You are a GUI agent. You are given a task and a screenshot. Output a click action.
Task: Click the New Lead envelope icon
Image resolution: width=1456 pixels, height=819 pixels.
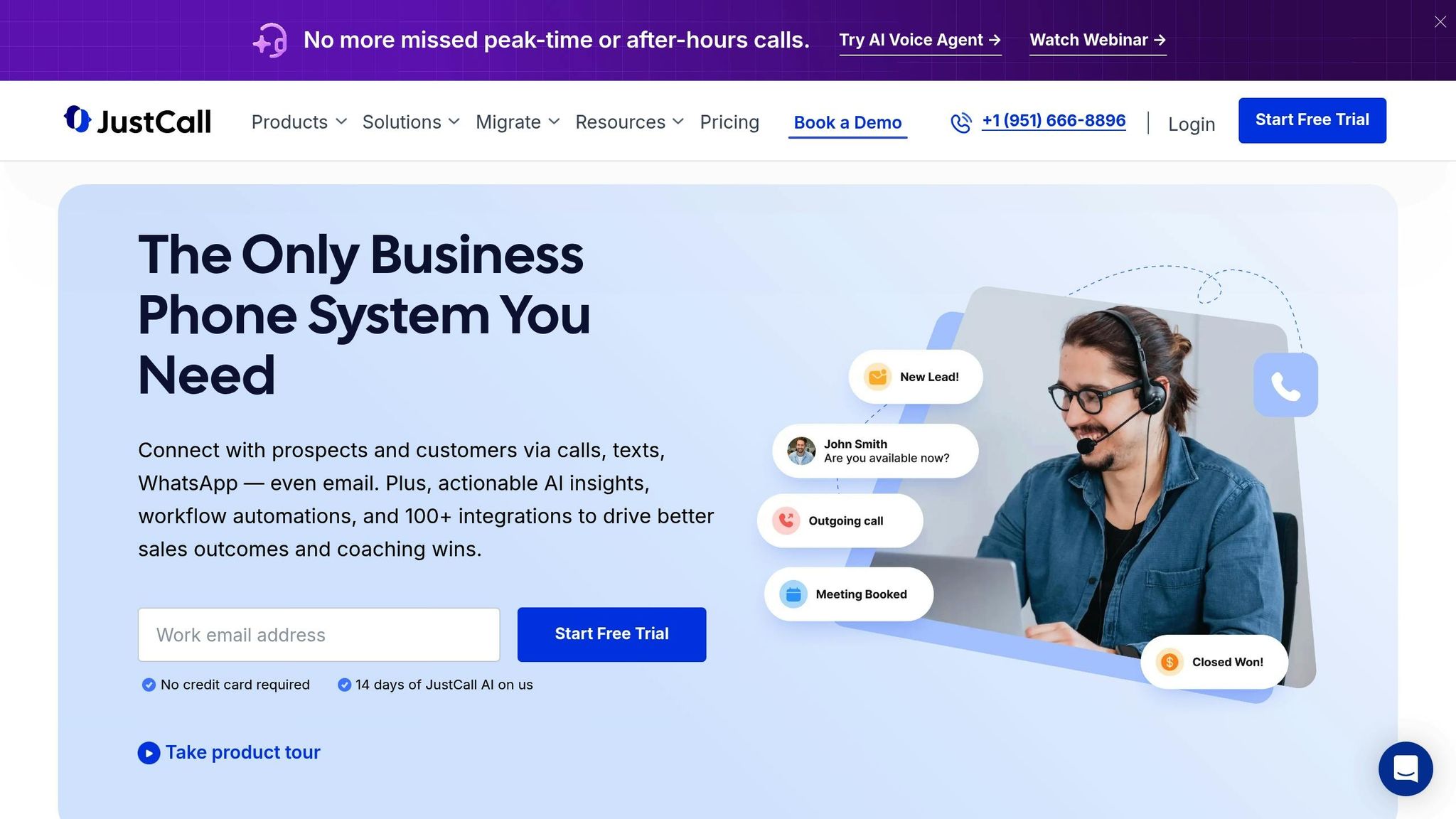tap(878, 377)
